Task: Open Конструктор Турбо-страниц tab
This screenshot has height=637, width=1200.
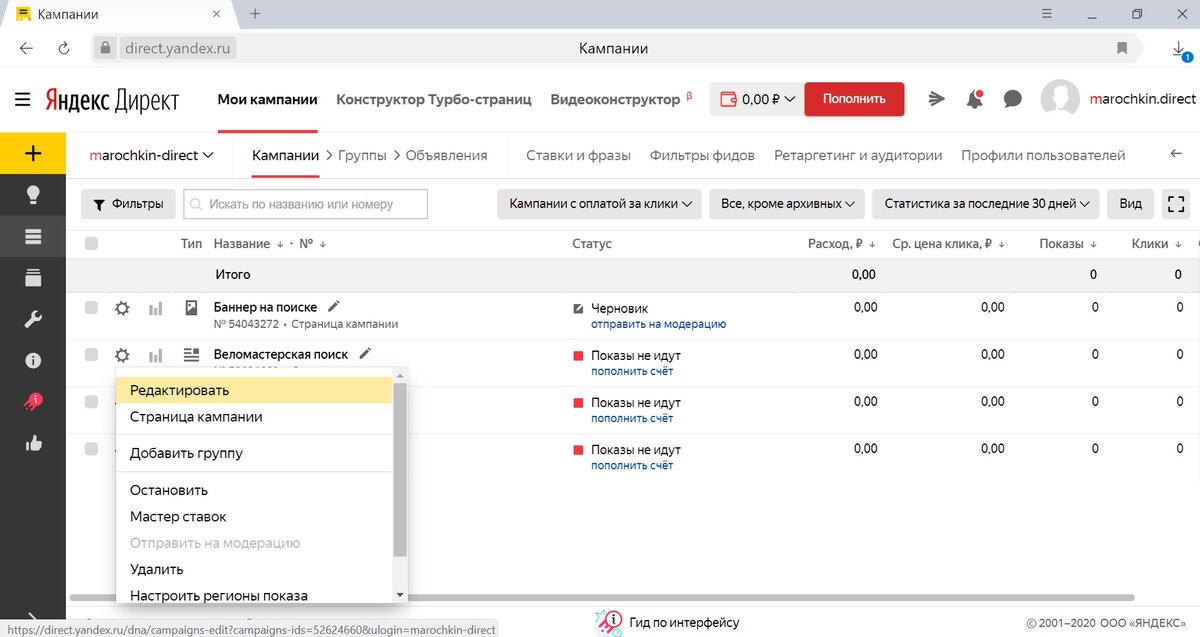Action: click(x=434, y=99)
